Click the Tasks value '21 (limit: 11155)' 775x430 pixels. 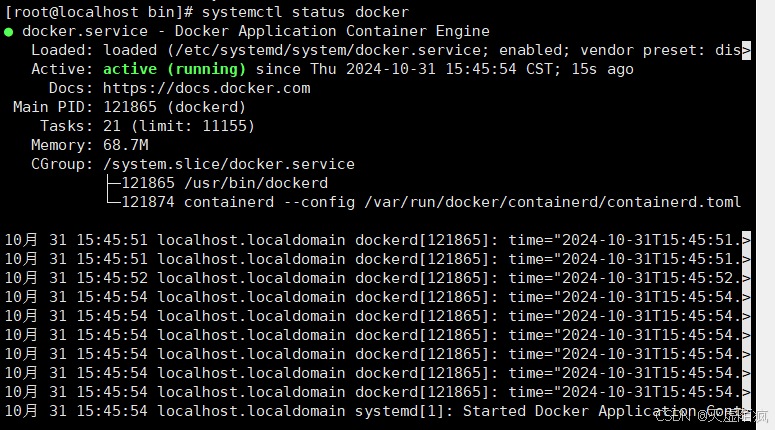(x=179, y=127)
